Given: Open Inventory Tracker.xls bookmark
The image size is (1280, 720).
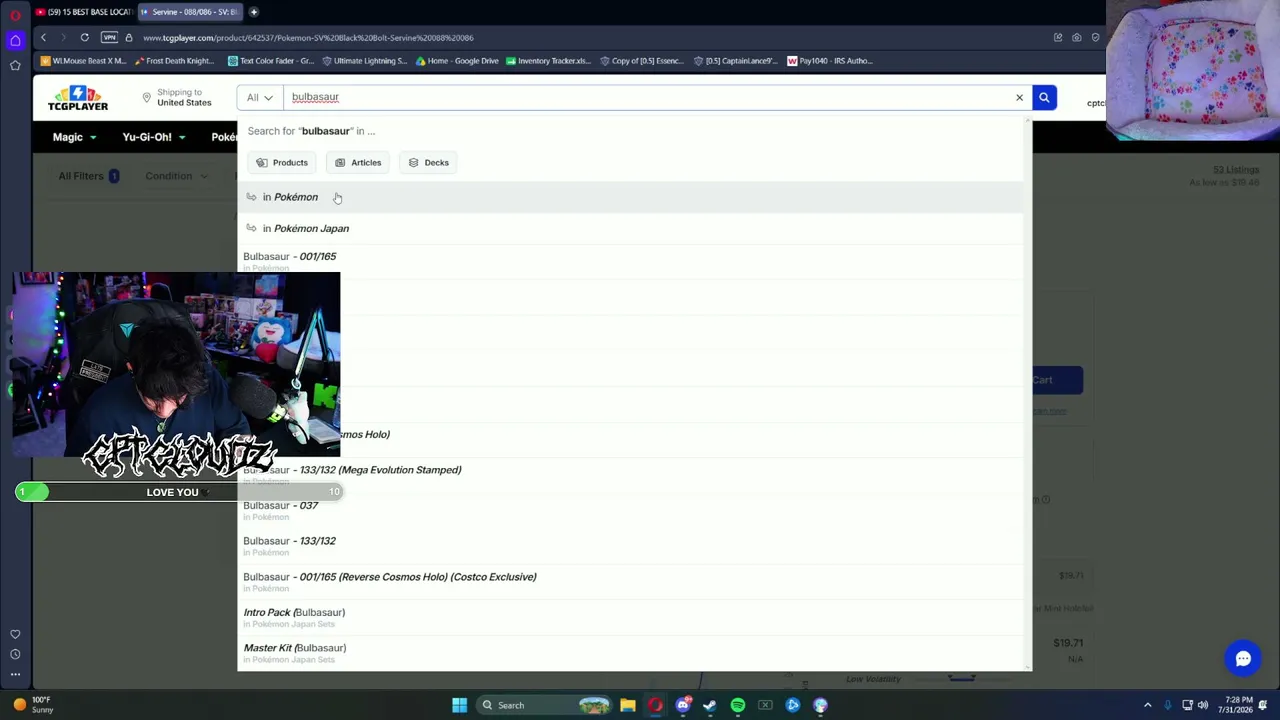Looking at the screenshot, I should pyautogui.click(x=548, y=61).
